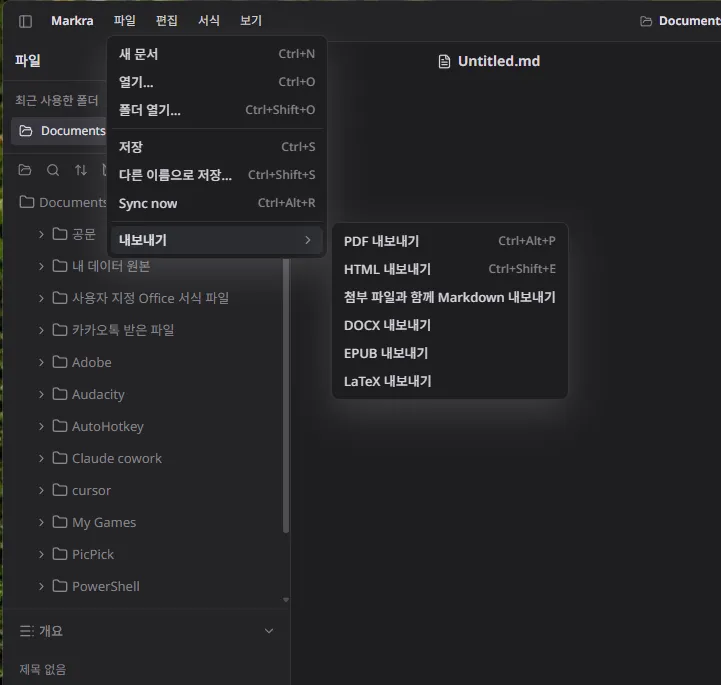
Task: Click the document icon beside Untitled.md
Action: 444,61
